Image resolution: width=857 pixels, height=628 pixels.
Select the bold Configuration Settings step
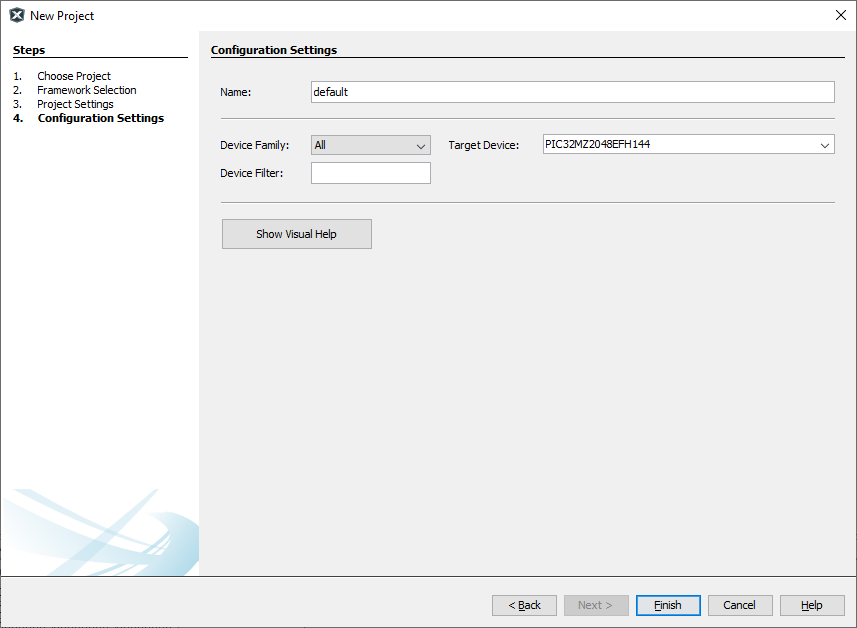100,118
